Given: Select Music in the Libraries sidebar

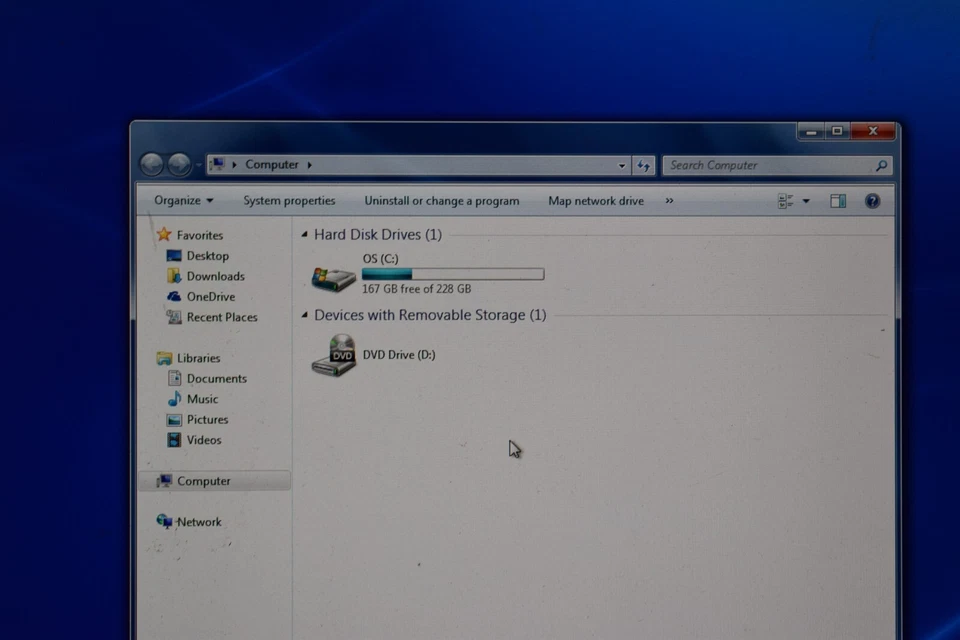Looking at the screenshot, I should click(202, 398).
